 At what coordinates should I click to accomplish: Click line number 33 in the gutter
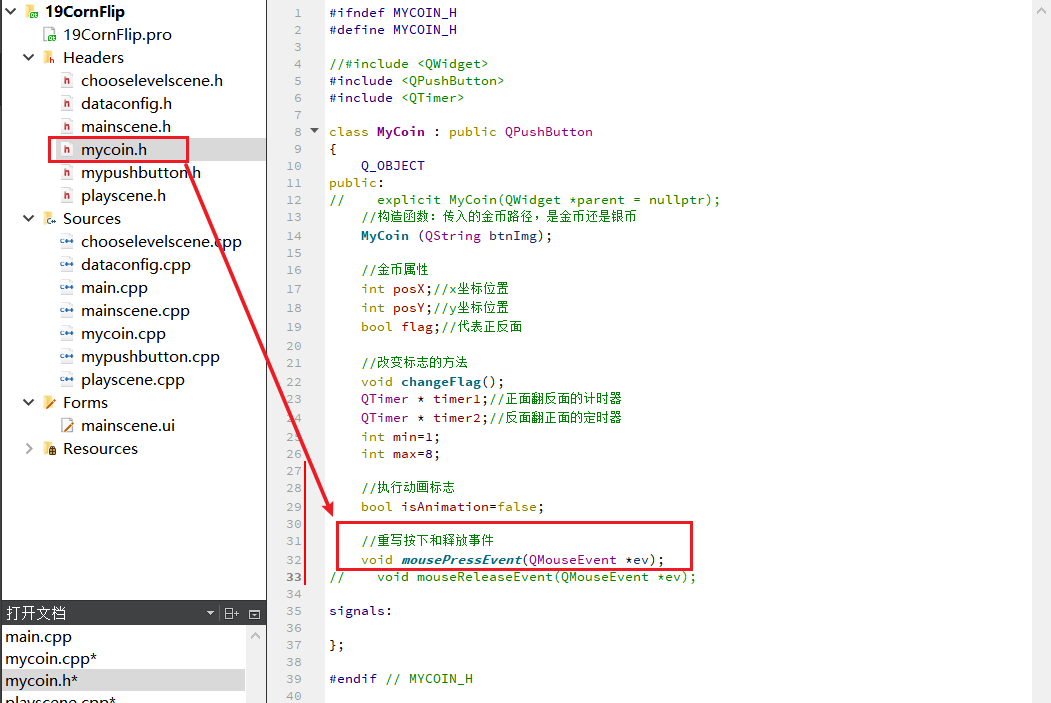coord(294,577)
